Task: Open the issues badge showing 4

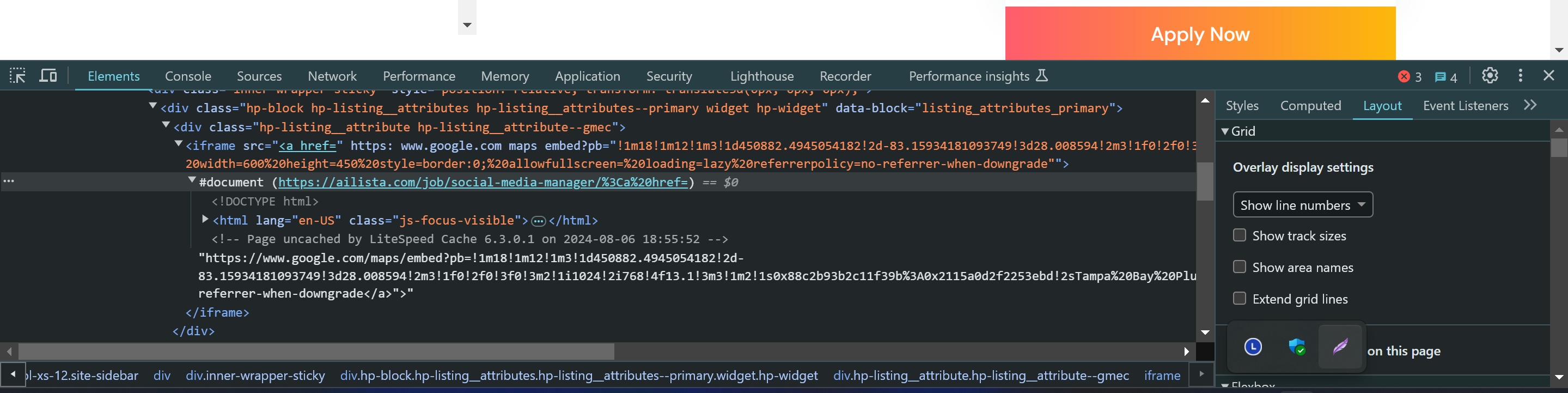Action: pyautogui.click(x=1446, y=77)
